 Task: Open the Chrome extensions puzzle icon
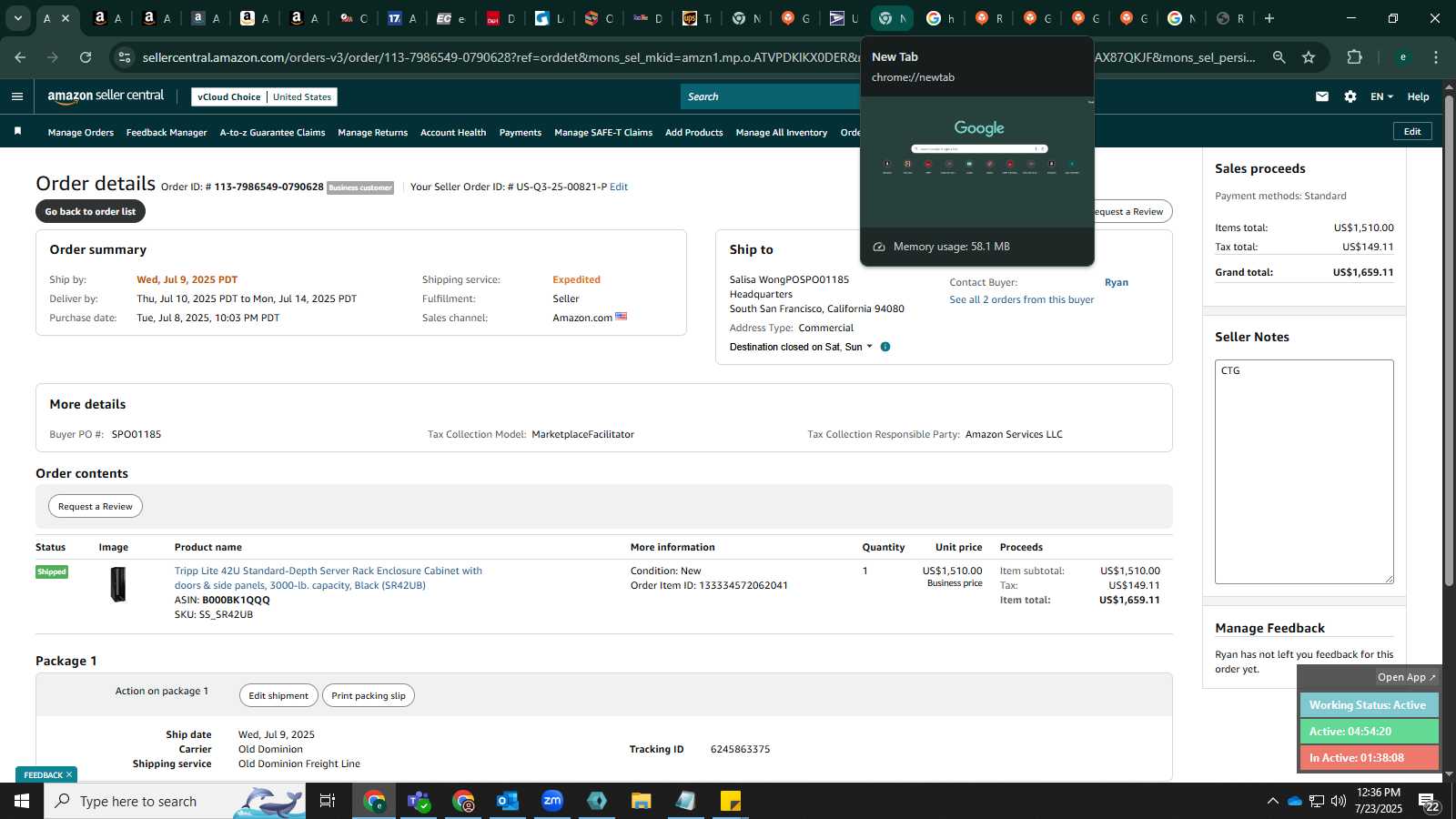click(x=1355, y=57)
